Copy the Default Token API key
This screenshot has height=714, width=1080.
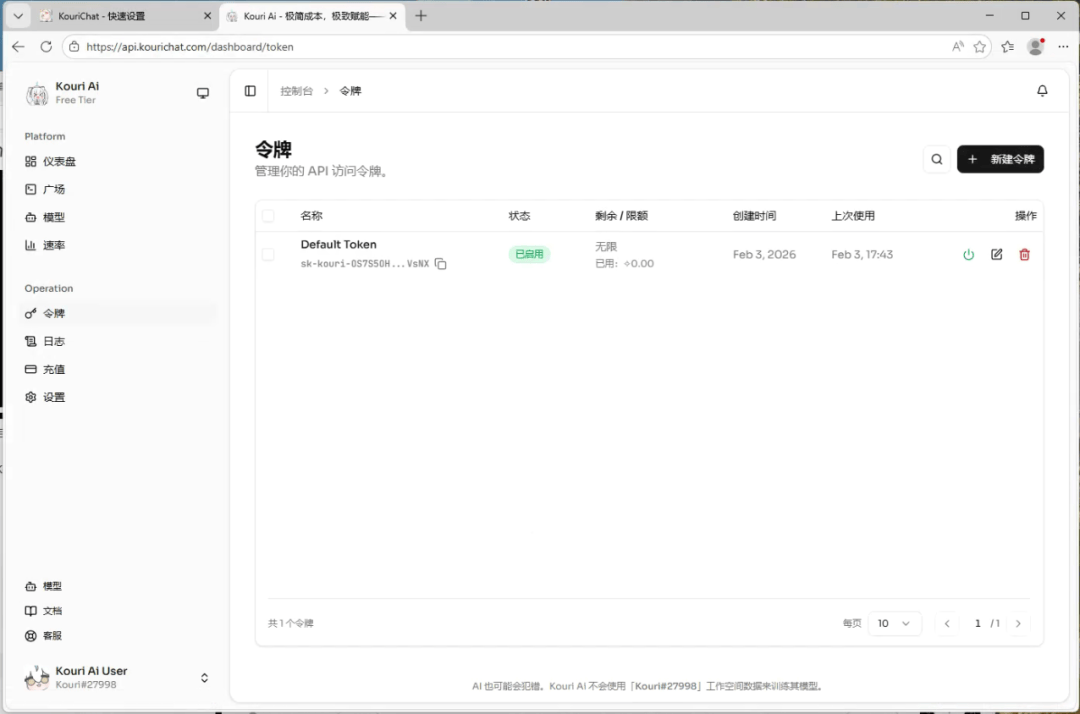(441, 264)
